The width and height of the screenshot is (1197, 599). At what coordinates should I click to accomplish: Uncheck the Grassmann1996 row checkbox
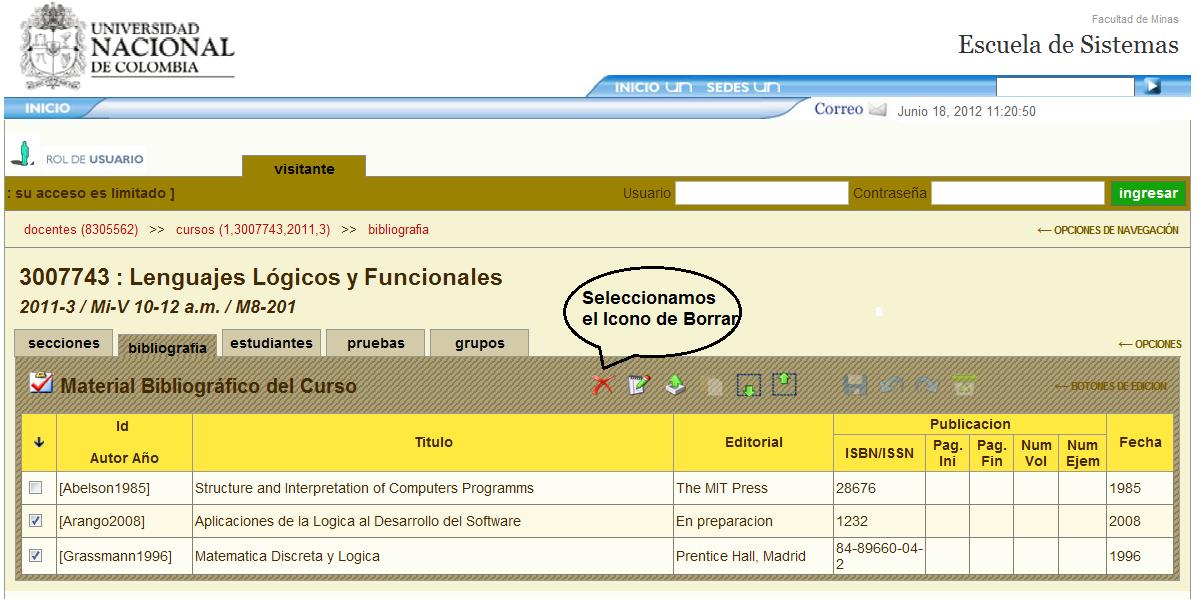click(36, 556)
